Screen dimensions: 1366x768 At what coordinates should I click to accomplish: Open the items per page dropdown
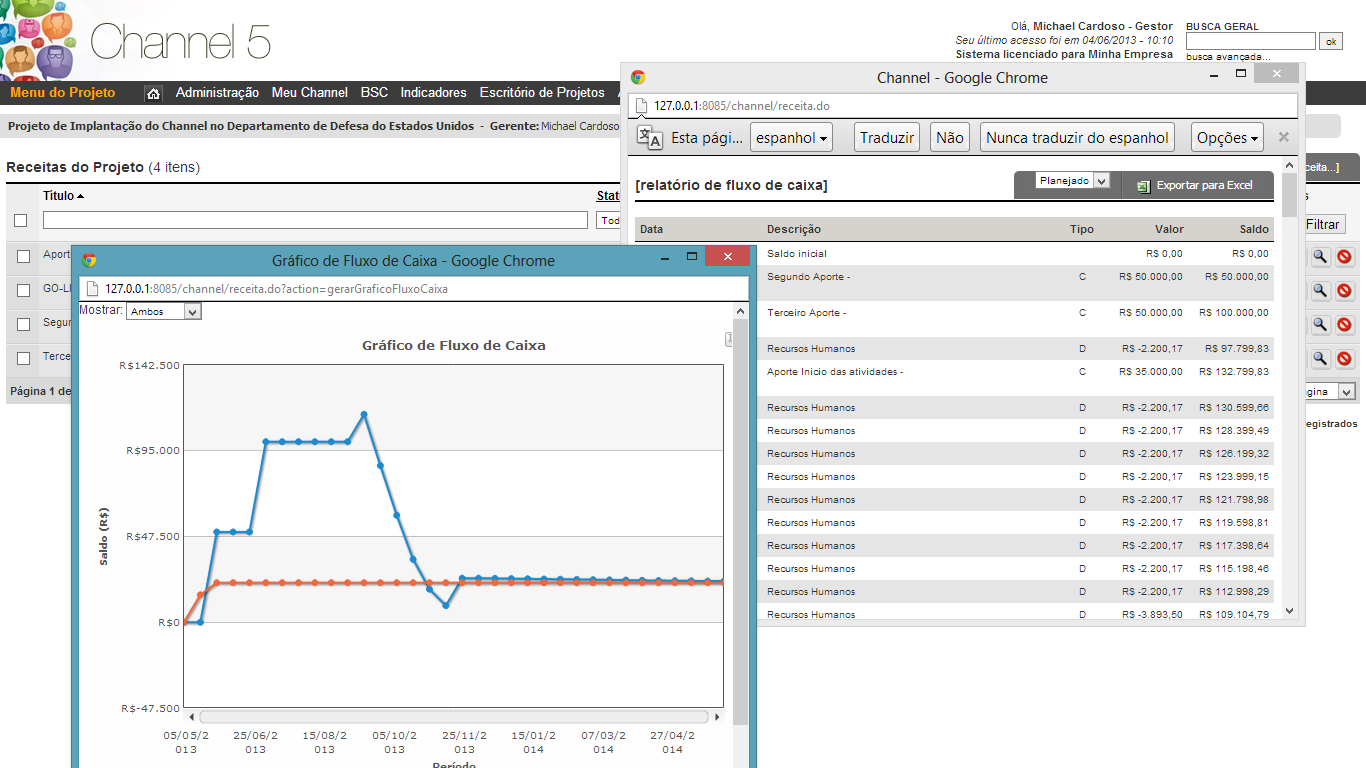(x=1329, y=392)
